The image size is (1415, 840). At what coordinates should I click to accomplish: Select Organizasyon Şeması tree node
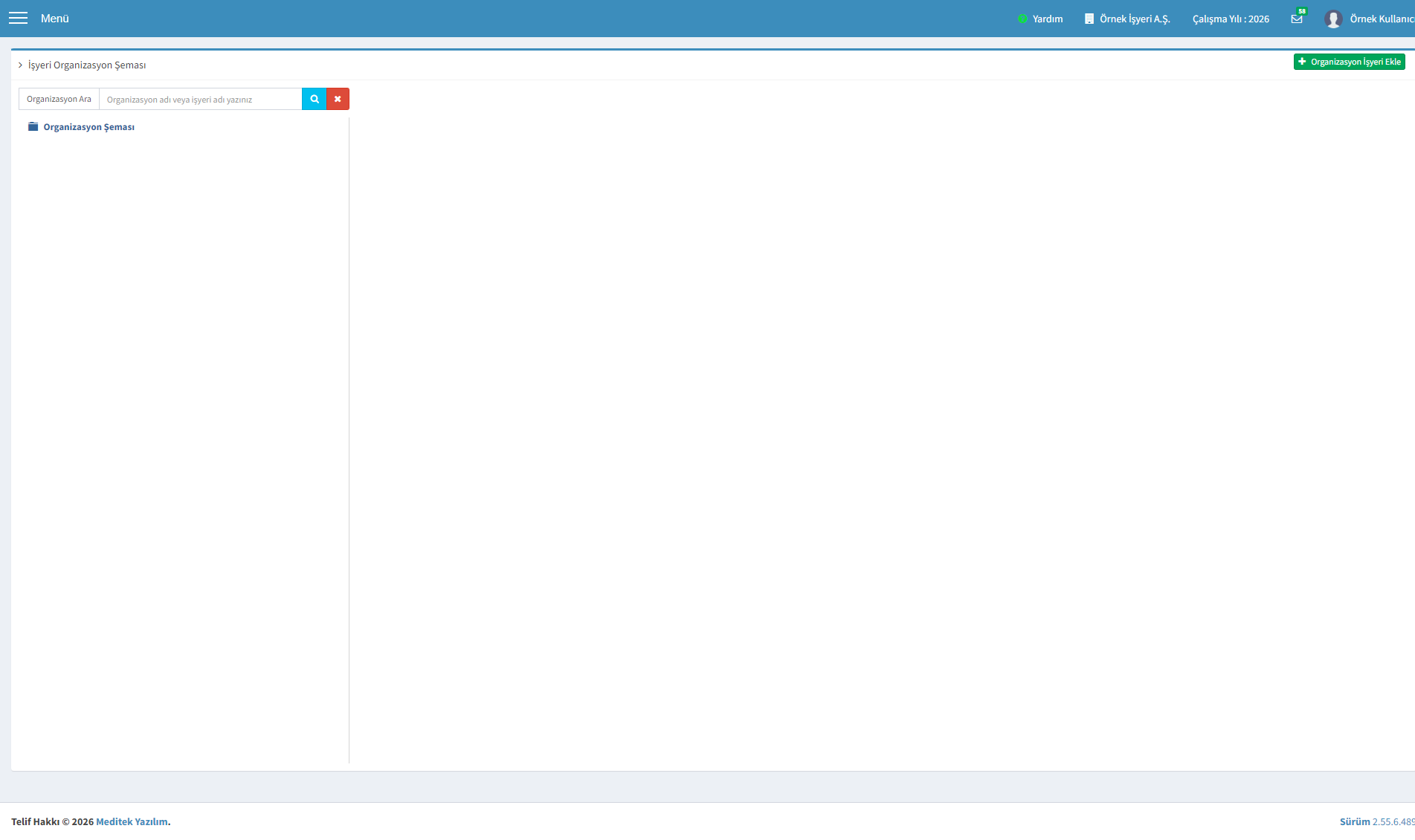(x=89, y=127)
